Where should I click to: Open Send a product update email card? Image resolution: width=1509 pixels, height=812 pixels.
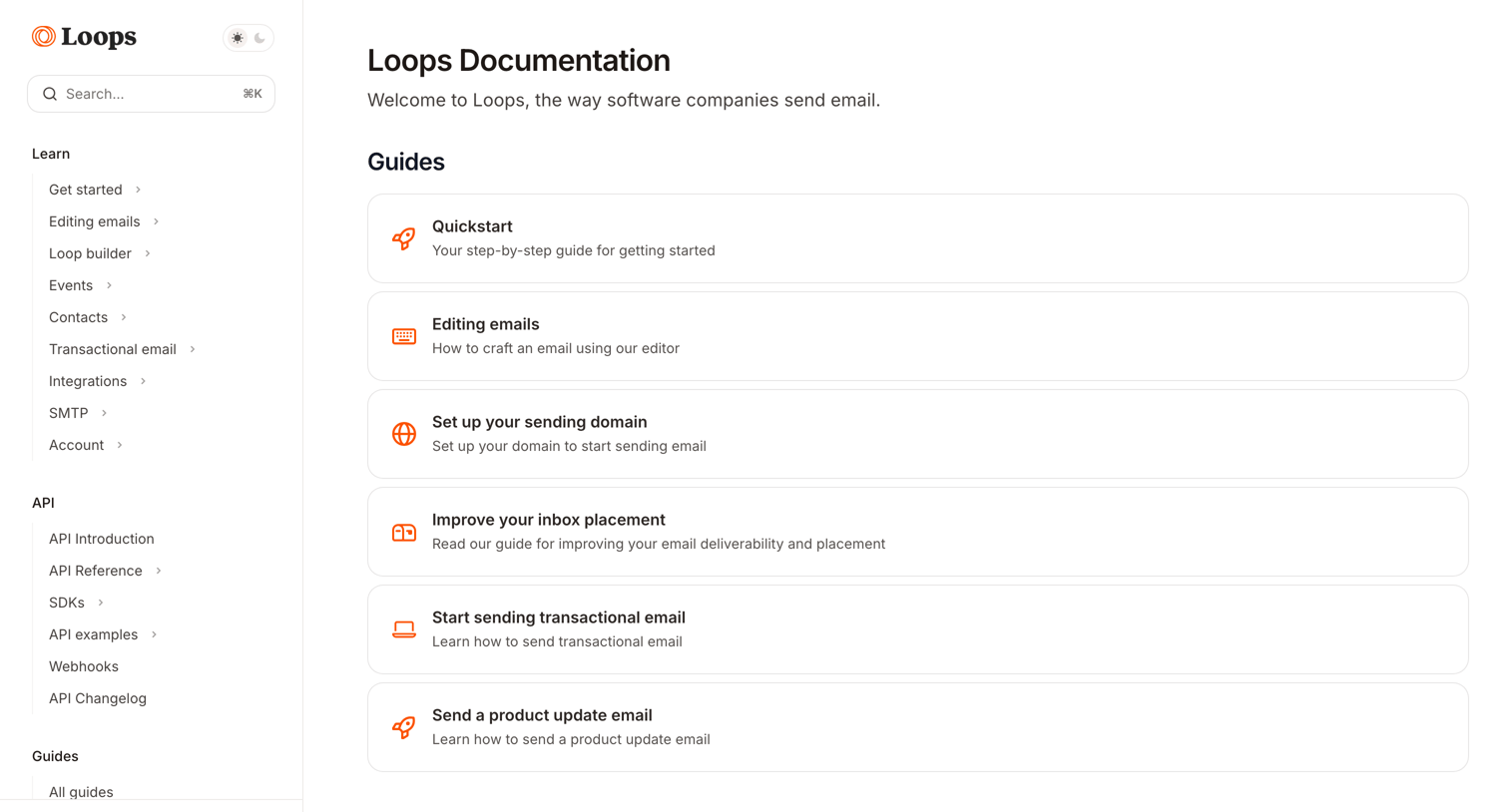coord(917,727)
